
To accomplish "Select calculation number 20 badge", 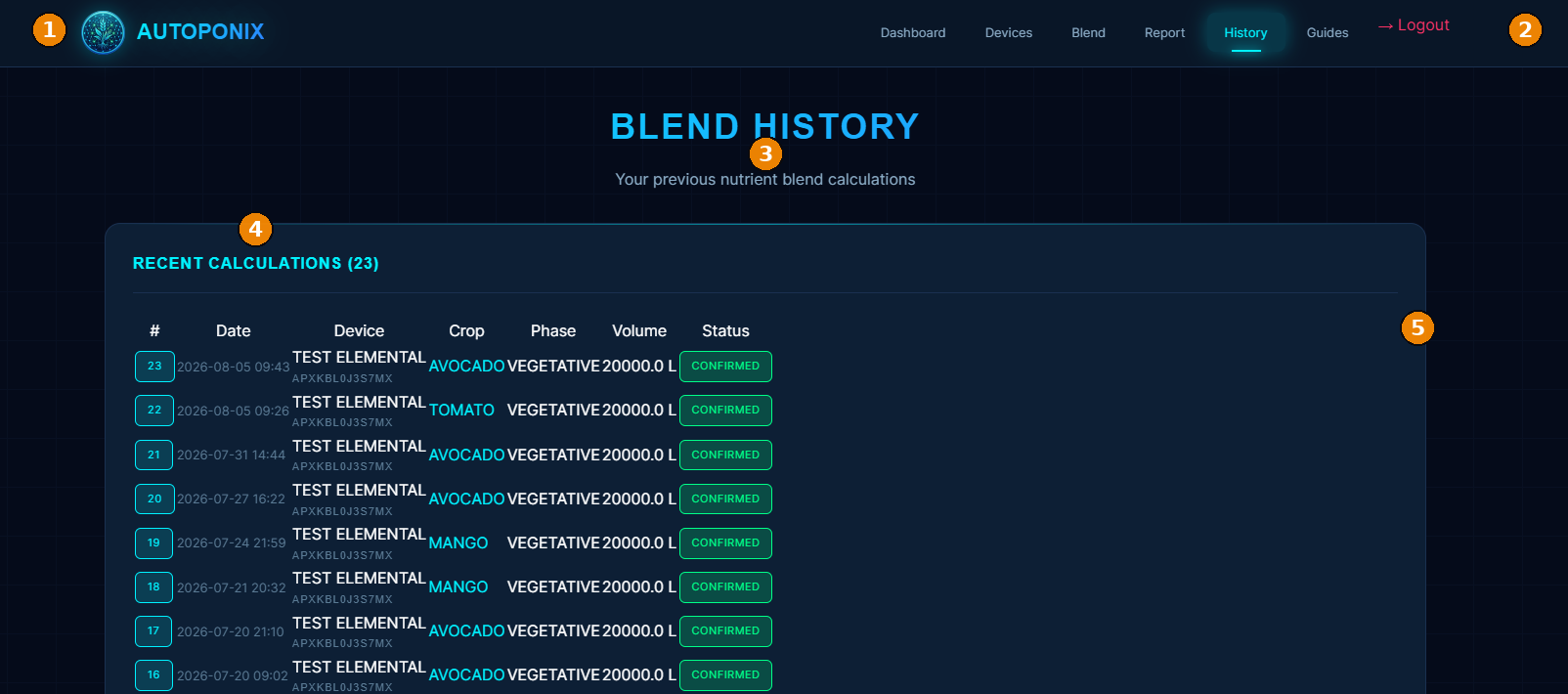I will (154, 499).
